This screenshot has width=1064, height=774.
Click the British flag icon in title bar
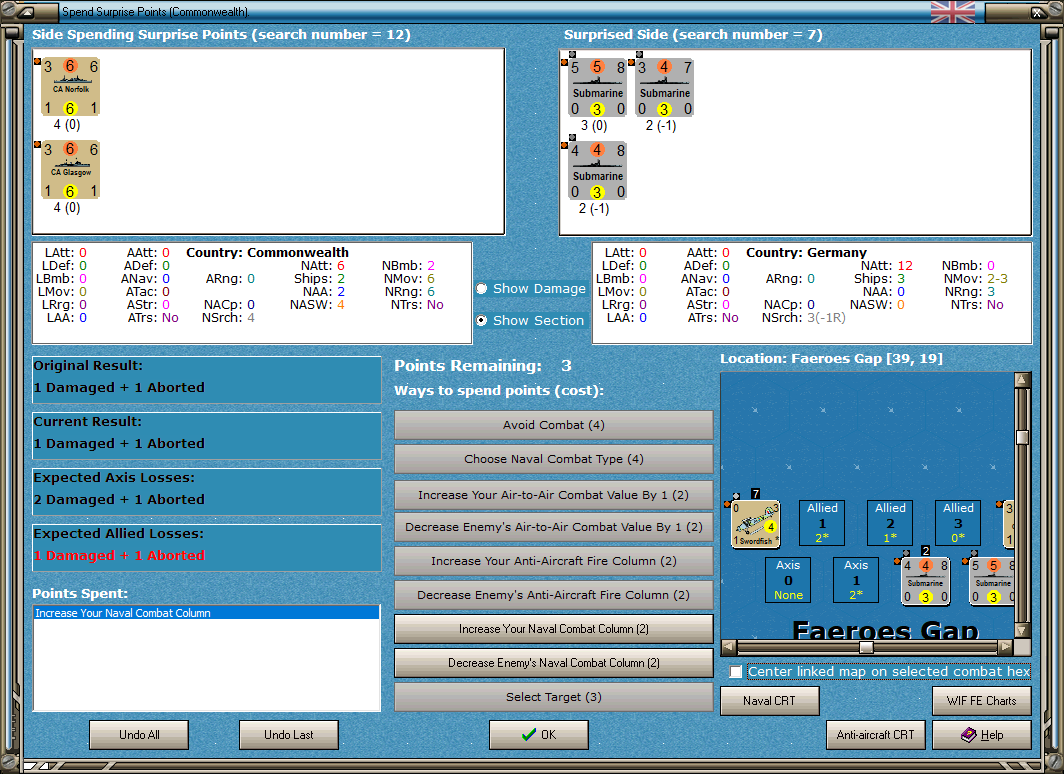pyautogui.click(x=953, y=12)
